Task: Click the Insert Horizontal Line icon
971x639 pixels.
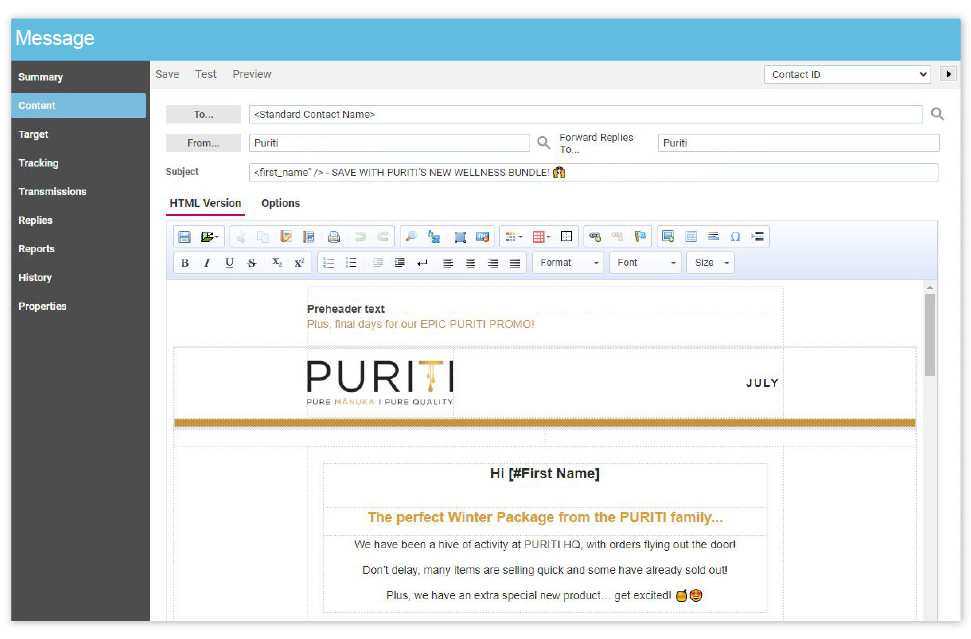Action: pyautogui.click(x=713, y=237)
